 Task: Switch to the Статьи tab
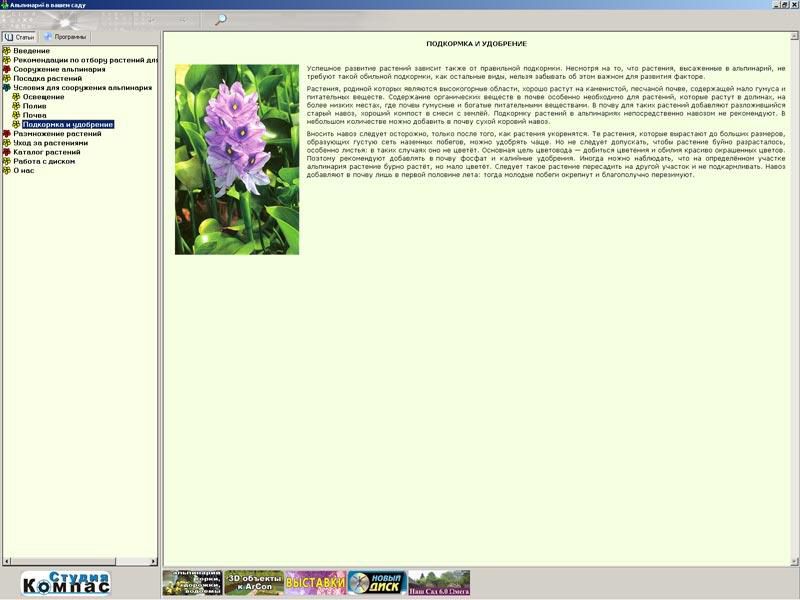coord(20,37)
